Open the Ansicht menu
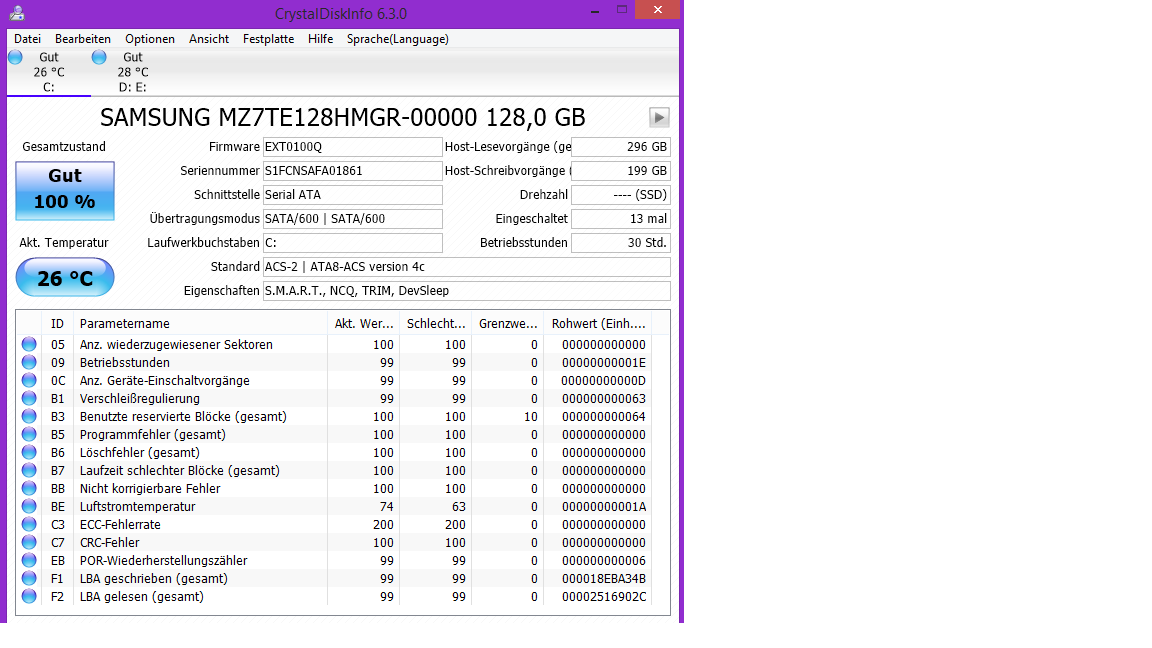This screenshot has width=1152, height=648. (x=209, y=39)
